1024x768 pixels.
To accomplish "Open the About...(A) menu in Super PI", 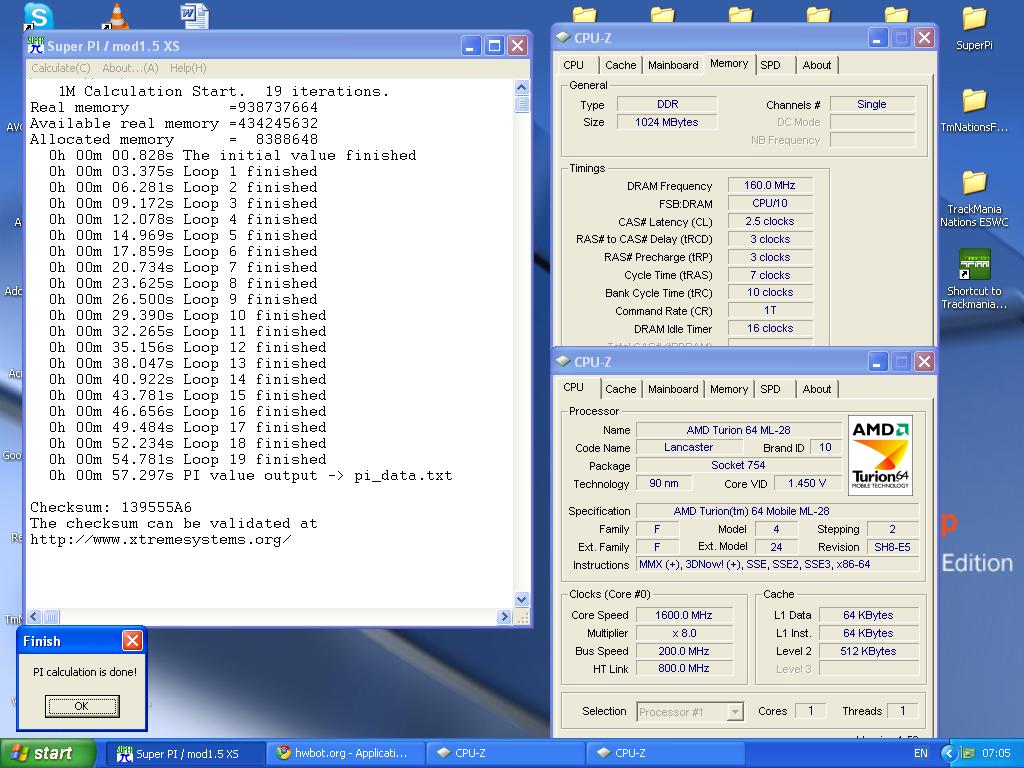I will (130, 68).
